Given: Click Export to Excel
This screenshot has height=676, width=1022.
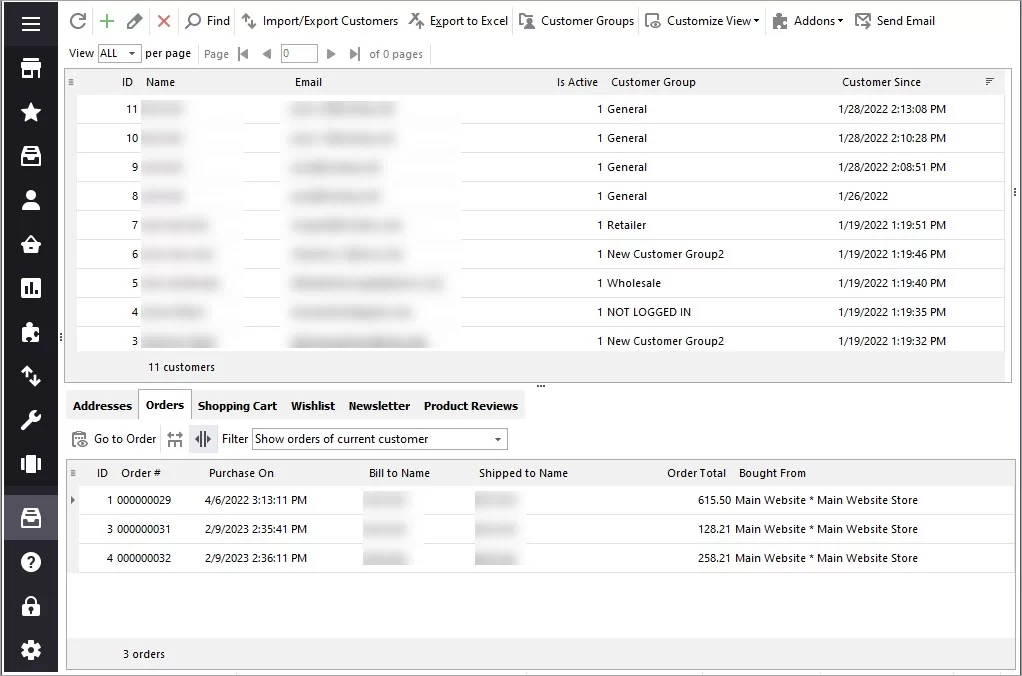Looking at the screenshot, I should (x=458, y=21).
